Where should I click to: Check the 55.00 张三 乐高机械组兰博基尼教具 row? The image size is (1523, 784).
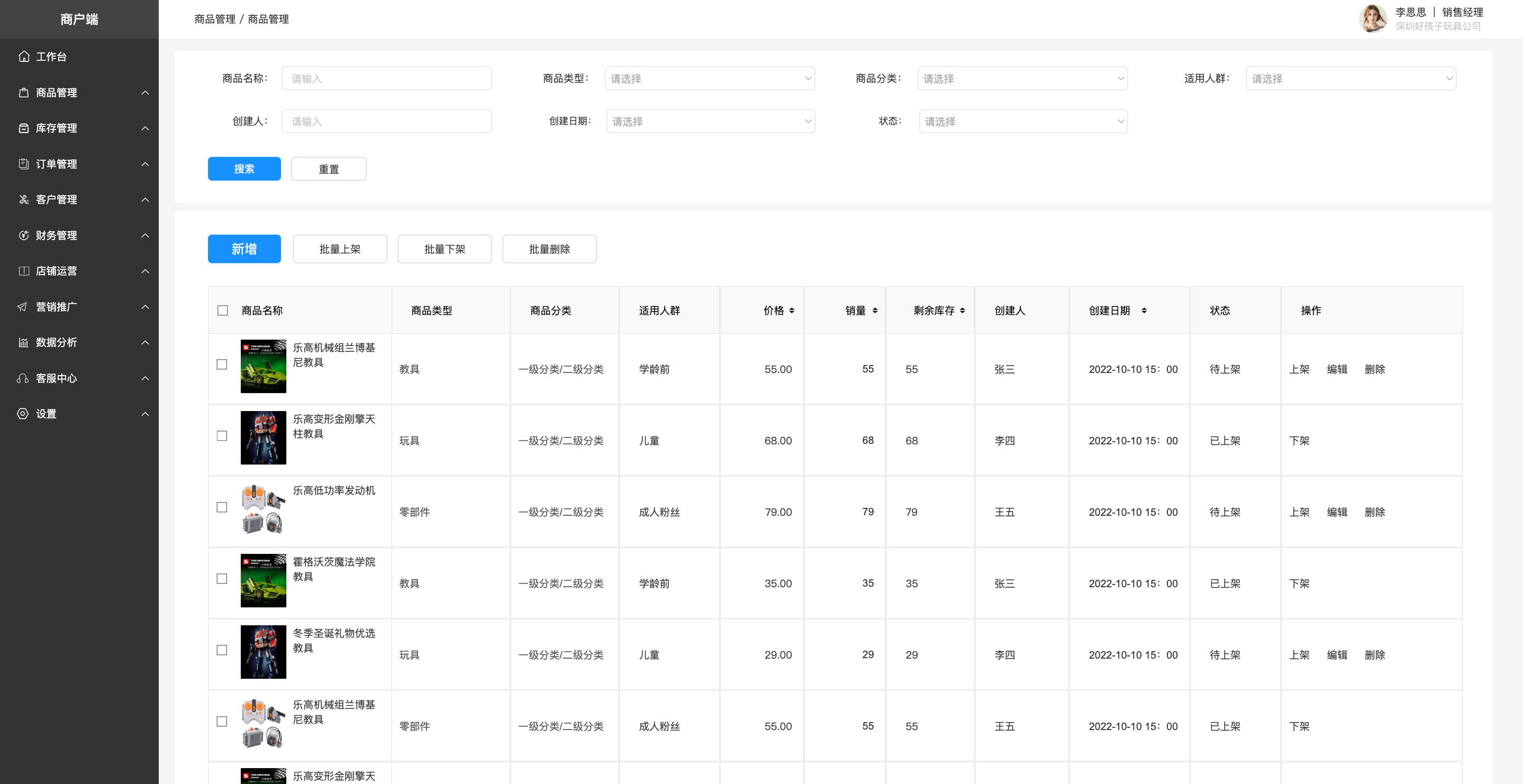point(222,364)
